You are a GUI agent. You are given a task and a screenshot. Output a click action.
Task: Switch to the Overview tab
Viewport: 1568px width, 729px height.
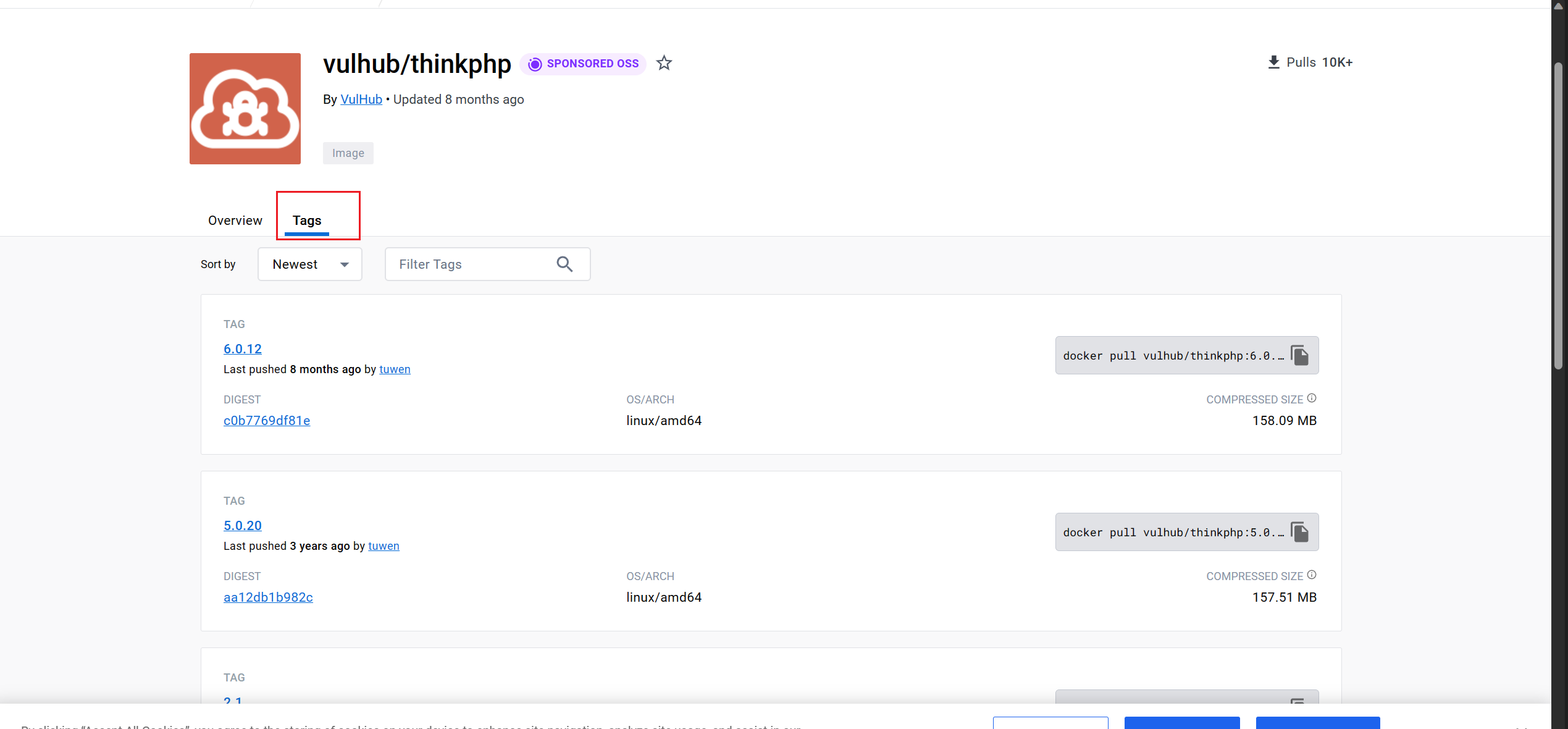pyautogui.click(x=235, y=221)
